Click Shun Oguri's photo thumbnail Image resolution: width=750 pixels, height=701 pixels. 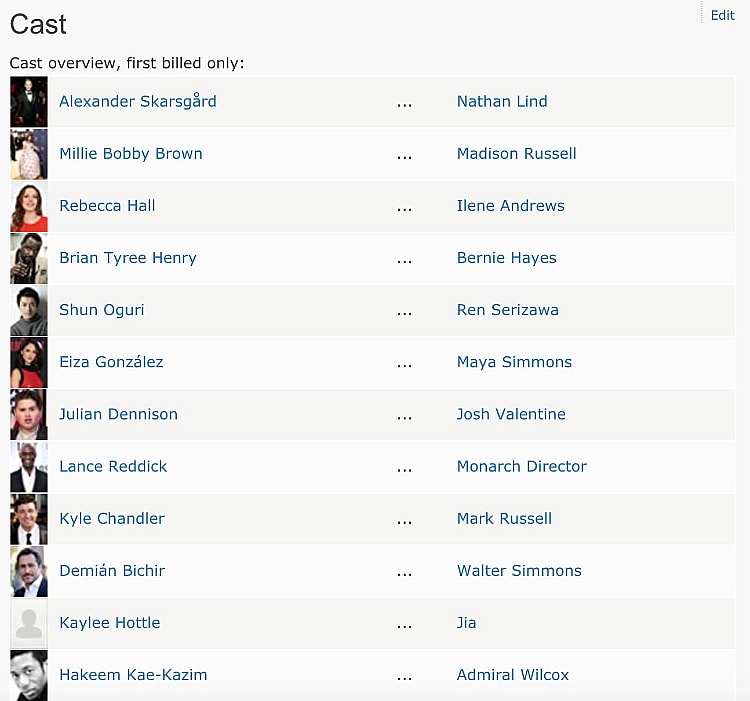click(29, 310)
